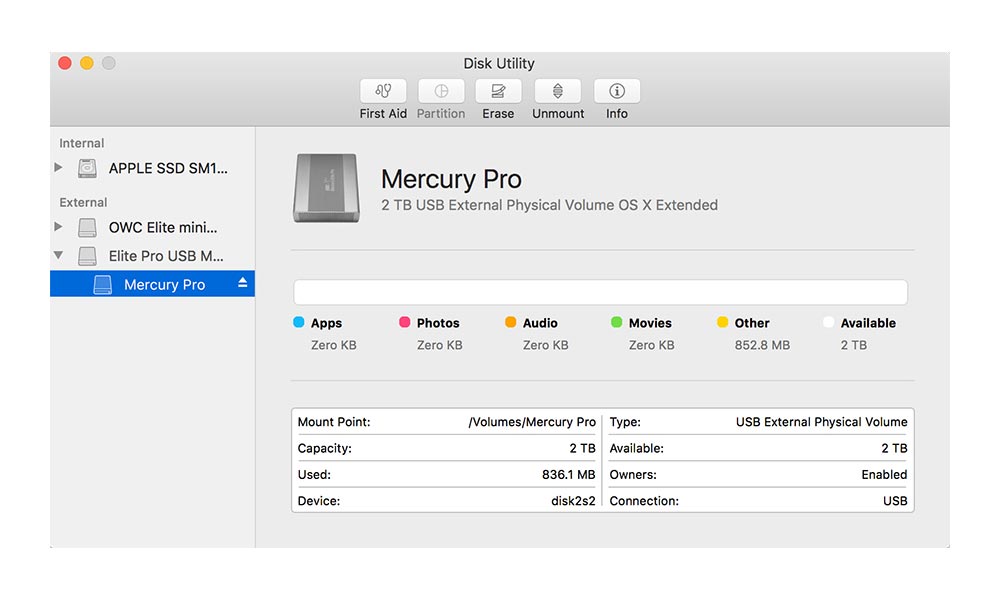Viewport: 1000px width, 600px height.
Task: Click the Erase toolbar icon
Action: 498,91
